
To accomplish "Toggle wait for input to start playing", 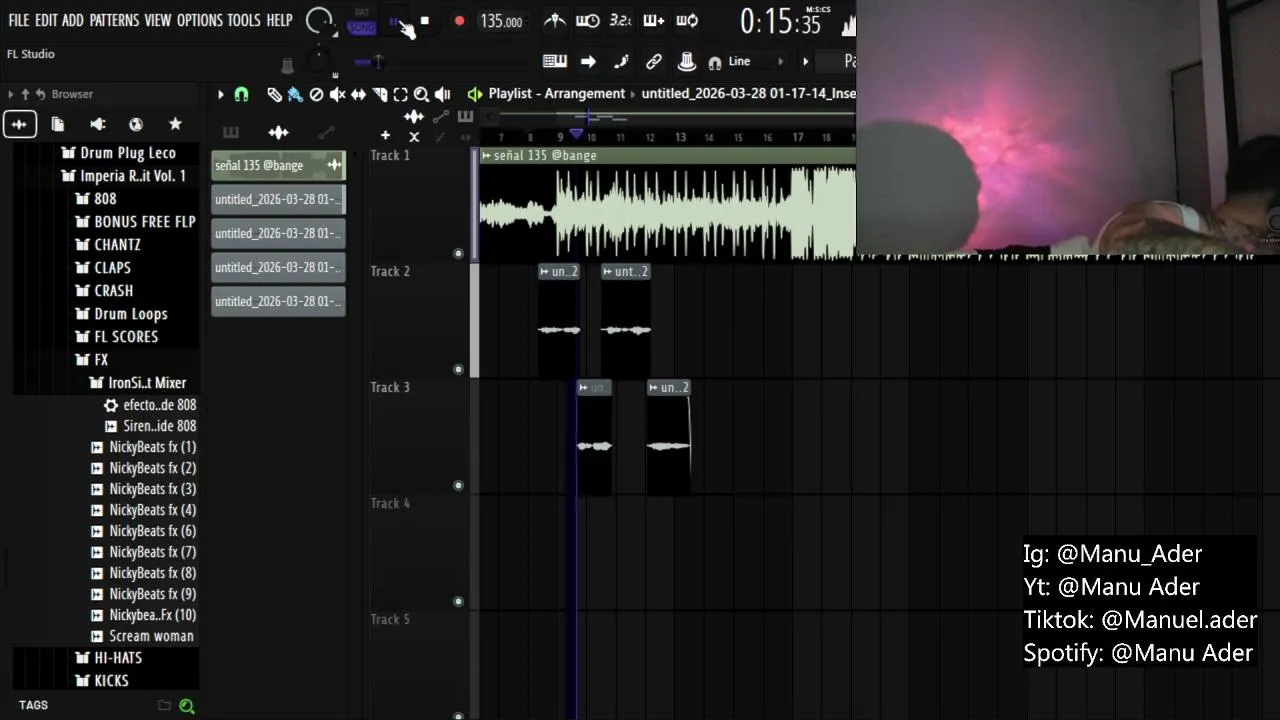I will coord(588,21).
